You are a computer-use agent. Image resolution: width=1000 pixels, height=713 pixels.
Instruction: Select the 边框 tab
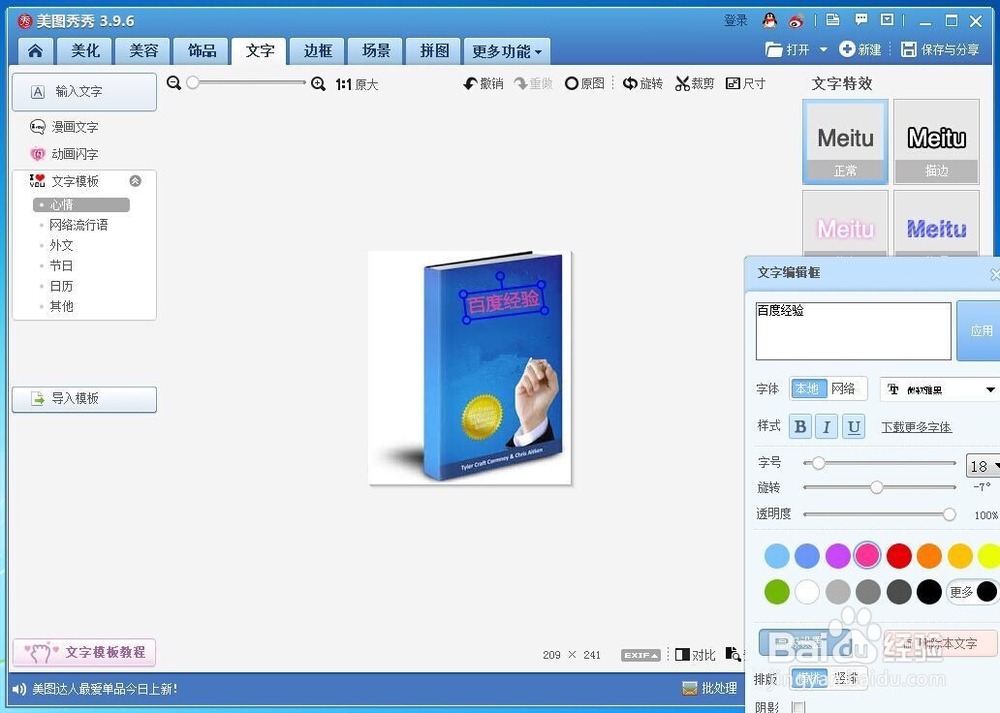(x=318, y=51)
